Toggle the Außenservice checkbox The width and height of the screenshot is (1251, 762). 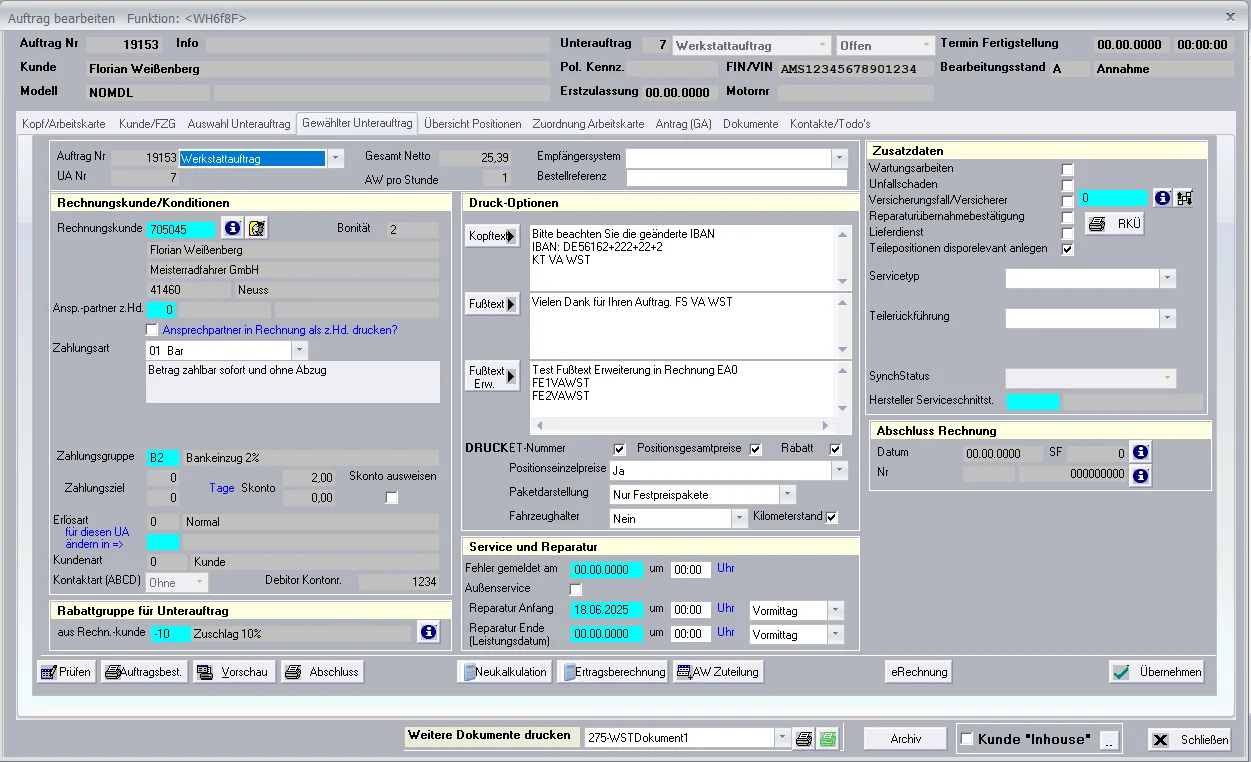575,589
